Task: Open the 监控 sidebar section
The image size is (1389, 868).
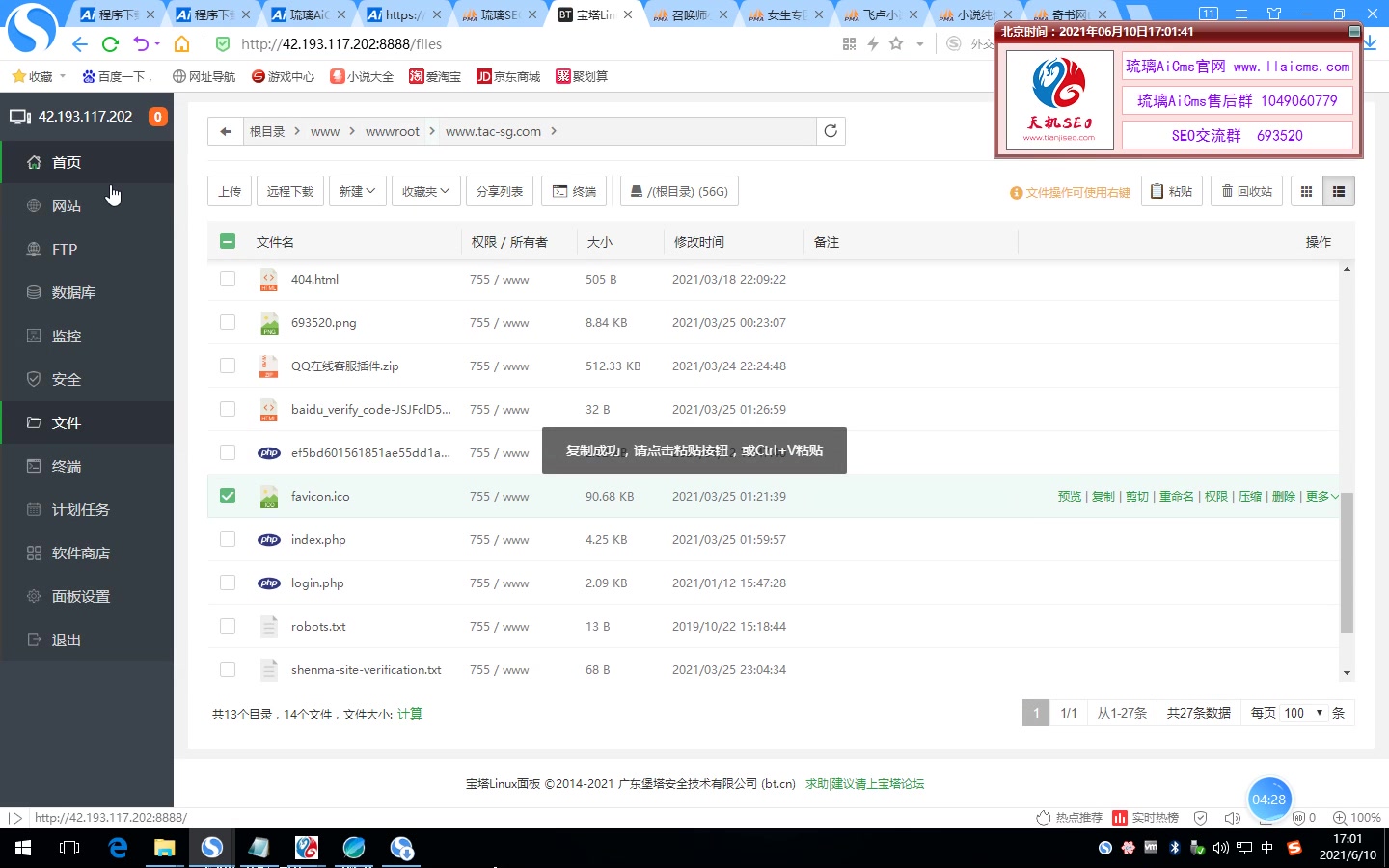Action: 87,336
